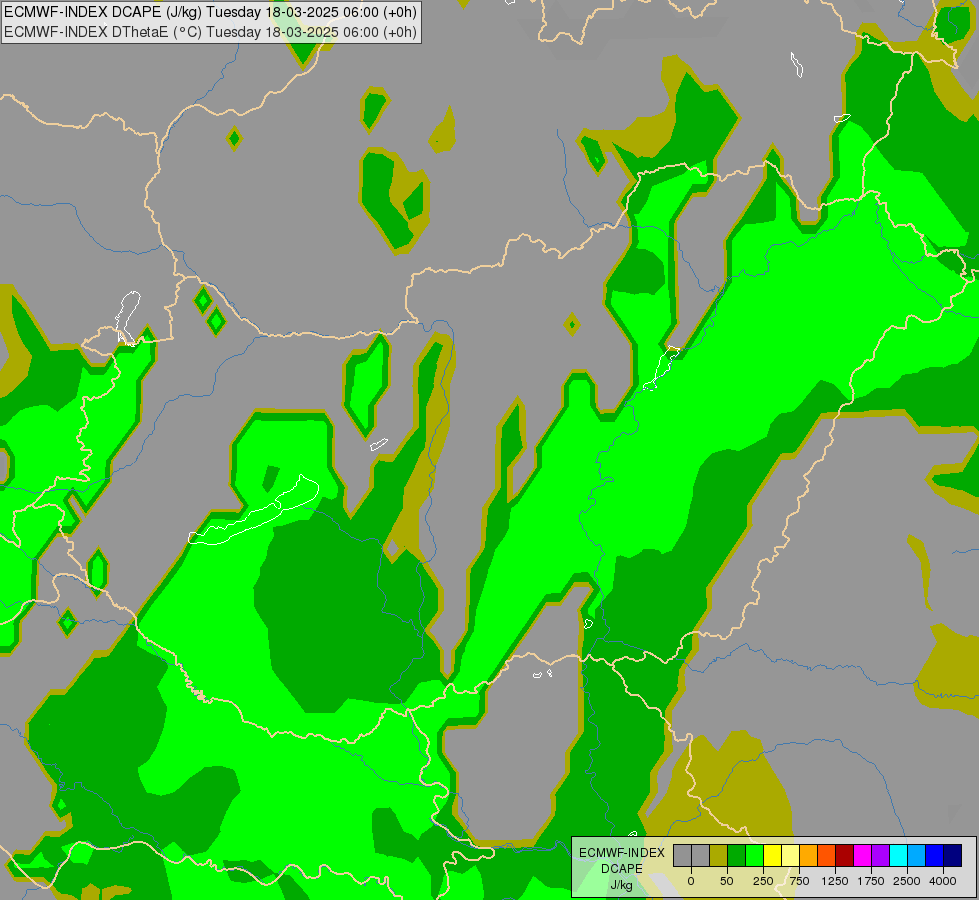Viewport: 979px width, 900px height.
Task: Choose the pure blue legend swatch
Action: 934,856
